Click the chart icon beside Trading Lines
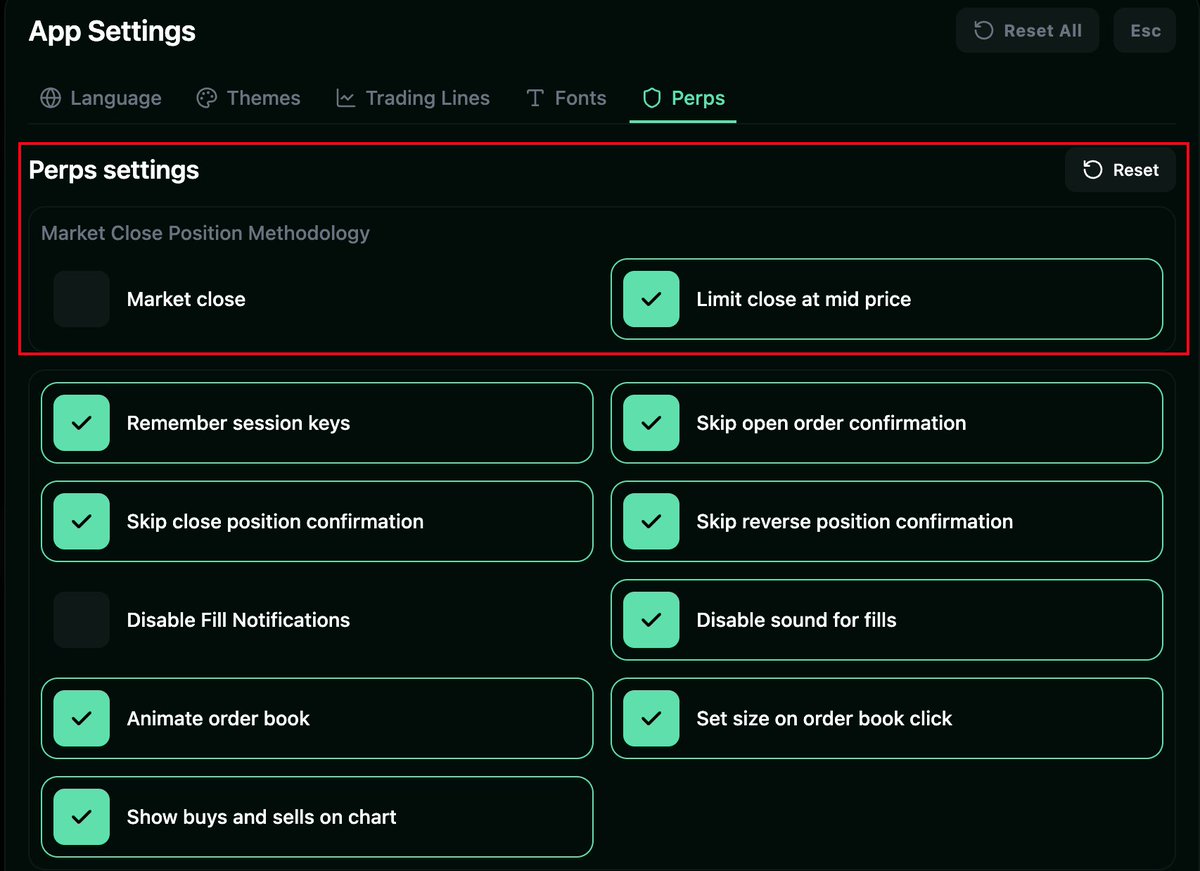This screenshot has width=1200, height=871. 346,98
